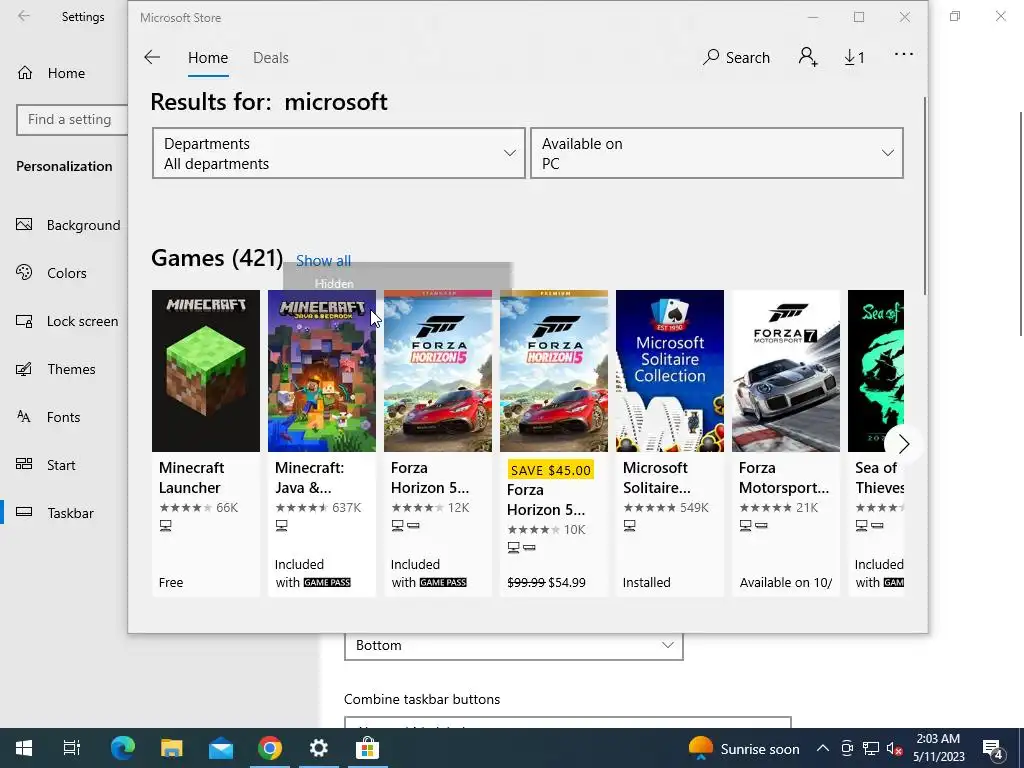1024x768 pixels.
Task: Open Background in Settings sidebar
Action: (68, 225)
